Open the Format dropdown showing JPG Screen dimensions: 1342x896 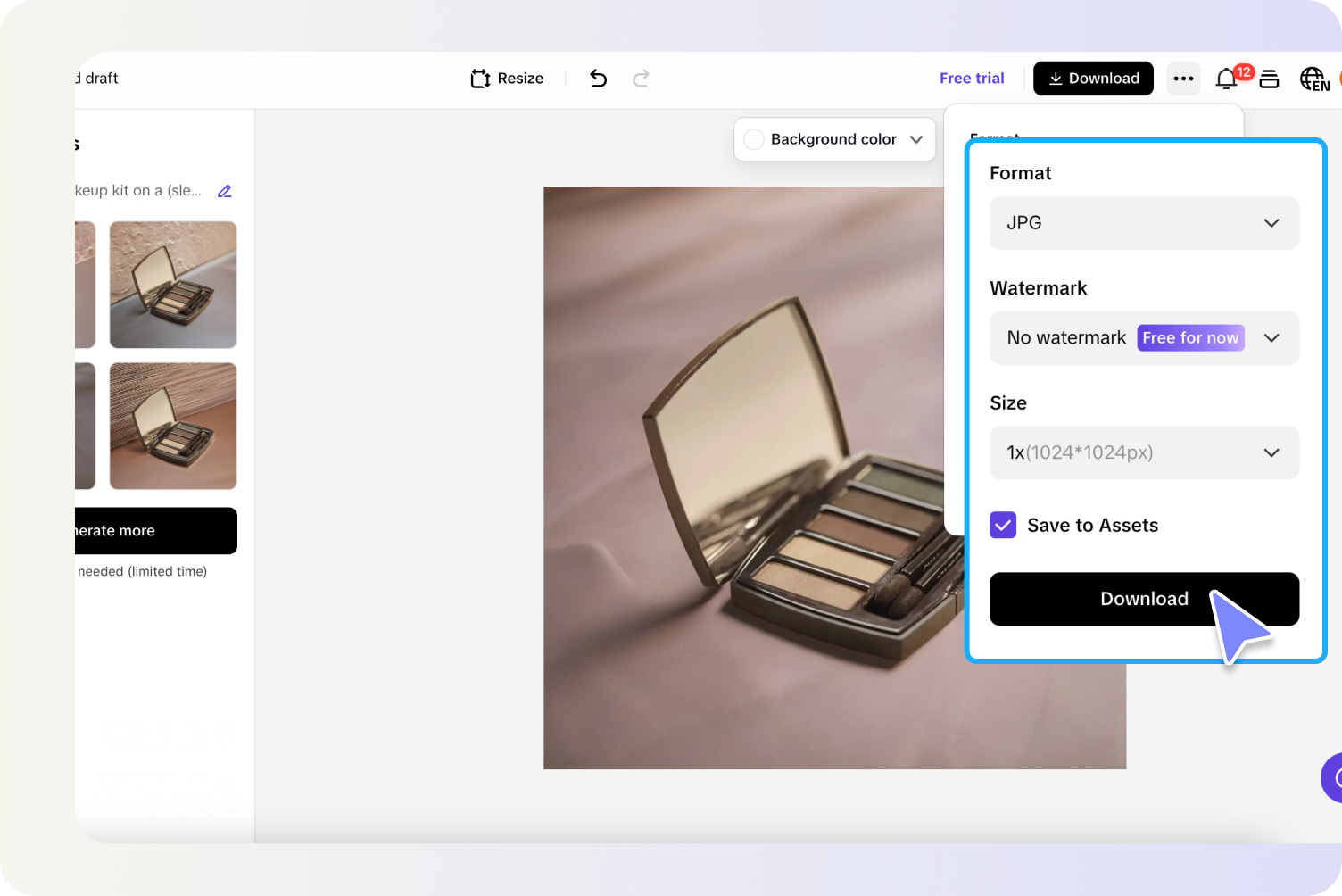(1144, 223)
